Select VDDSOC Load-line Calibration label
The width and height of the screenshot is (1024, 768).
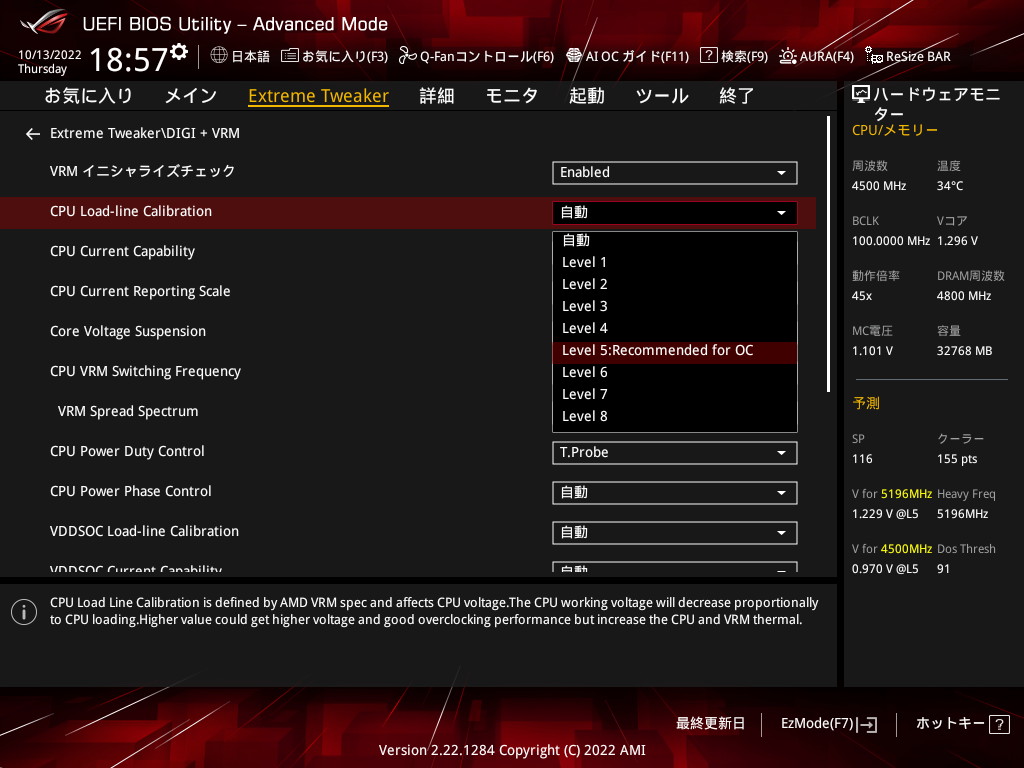[x=144, y=531]
